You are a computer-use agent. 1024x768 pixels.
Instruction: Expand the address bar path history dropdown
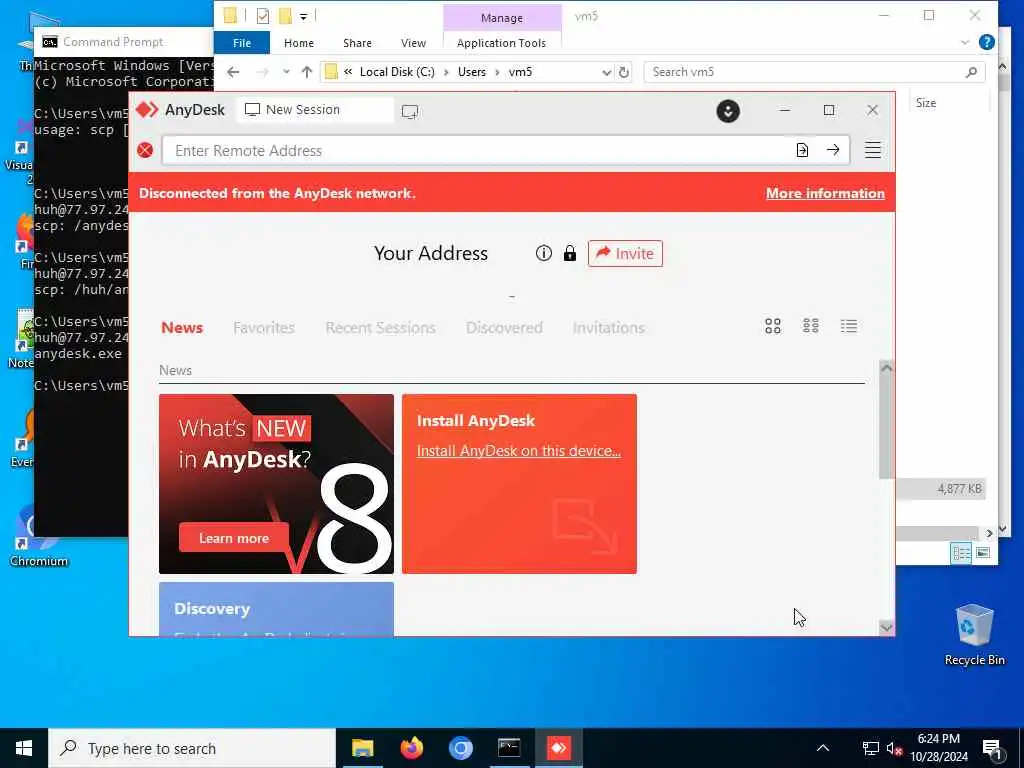[x=607, y=72]
